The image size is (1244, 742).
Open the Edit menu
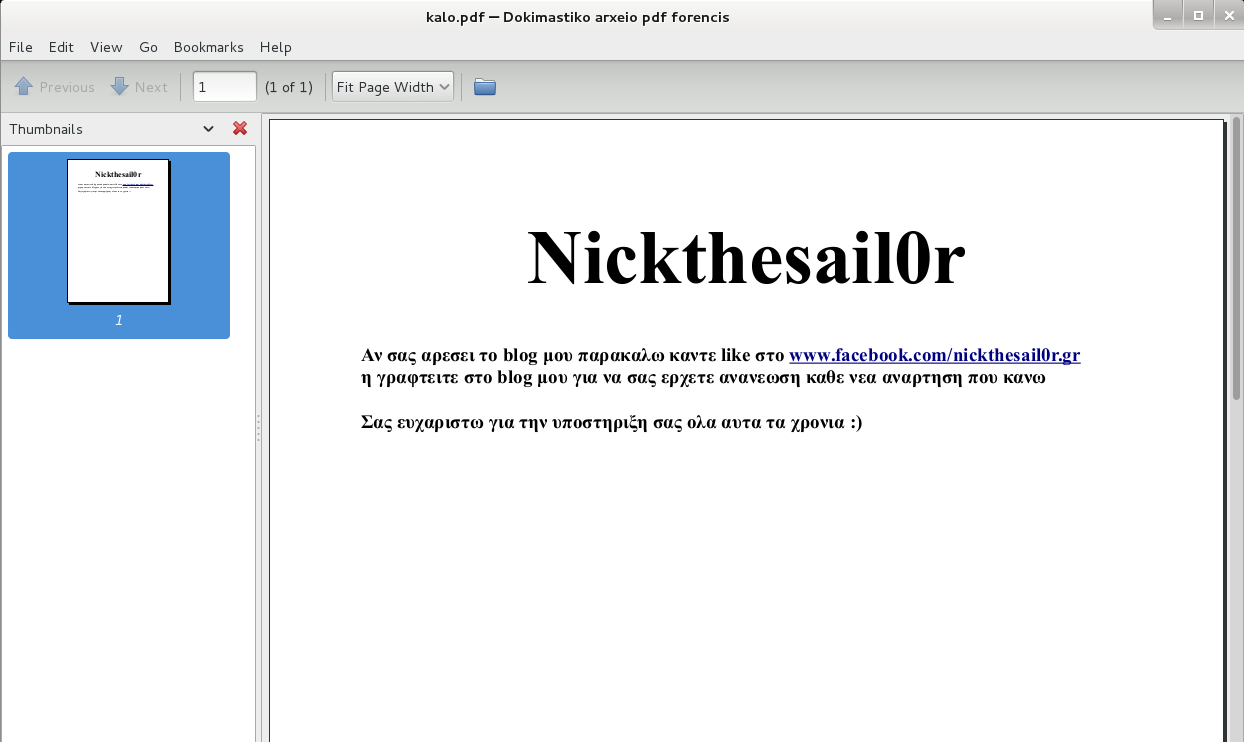(61, 47)
